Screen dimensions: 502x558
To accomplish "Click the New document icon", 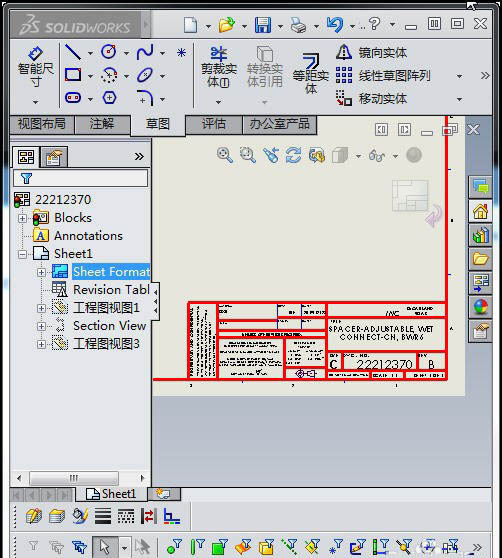I will 191,25.
